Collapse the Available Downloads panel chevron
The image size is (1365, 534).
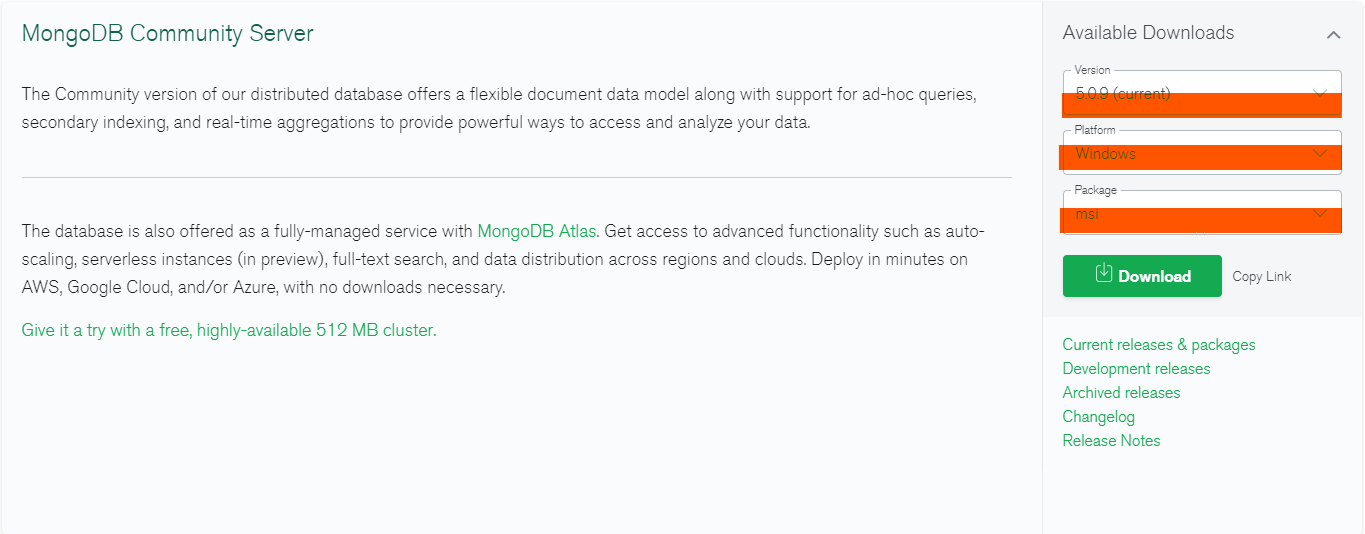coord(1333,35)
